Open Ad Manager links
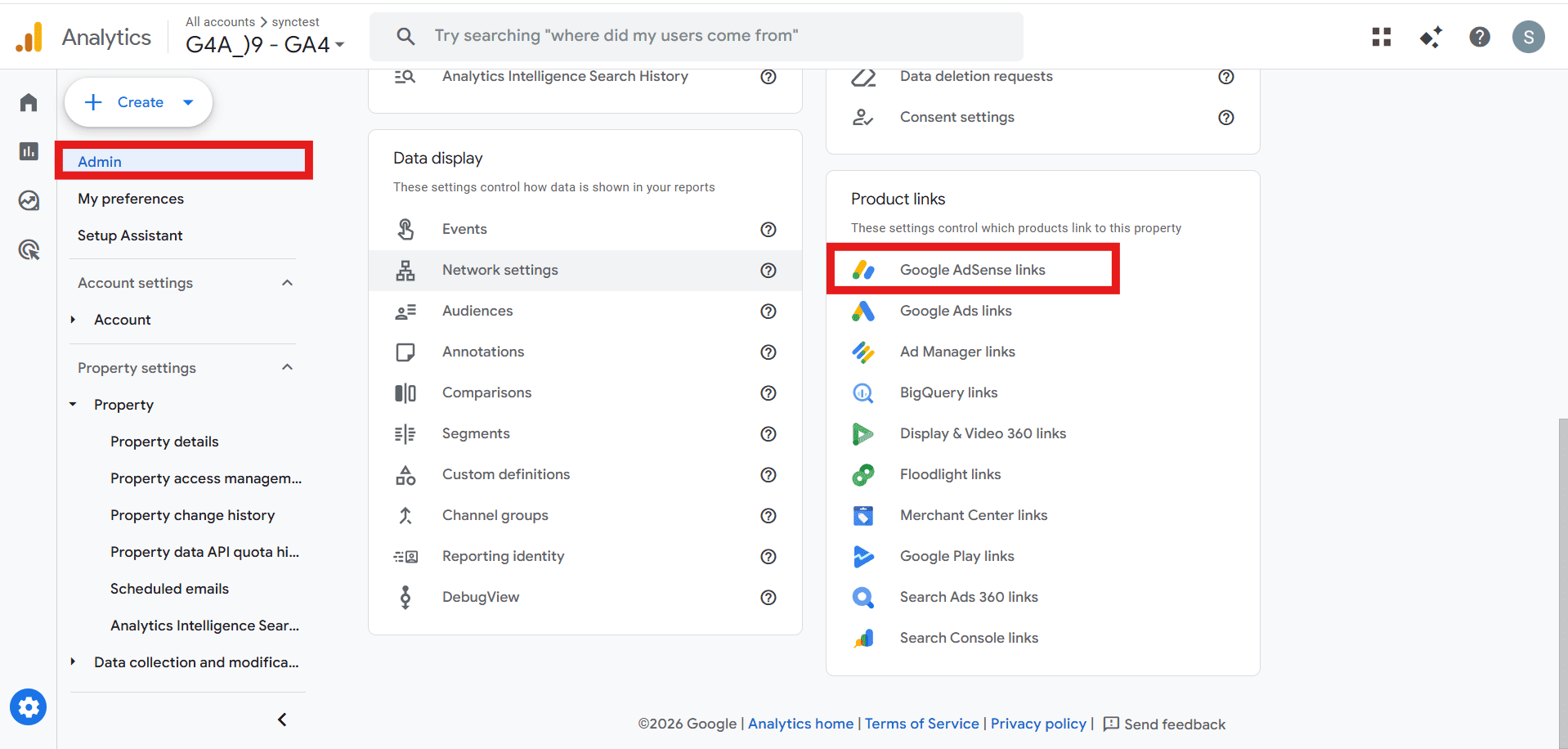1568x749 pixels. coord(957,352)
